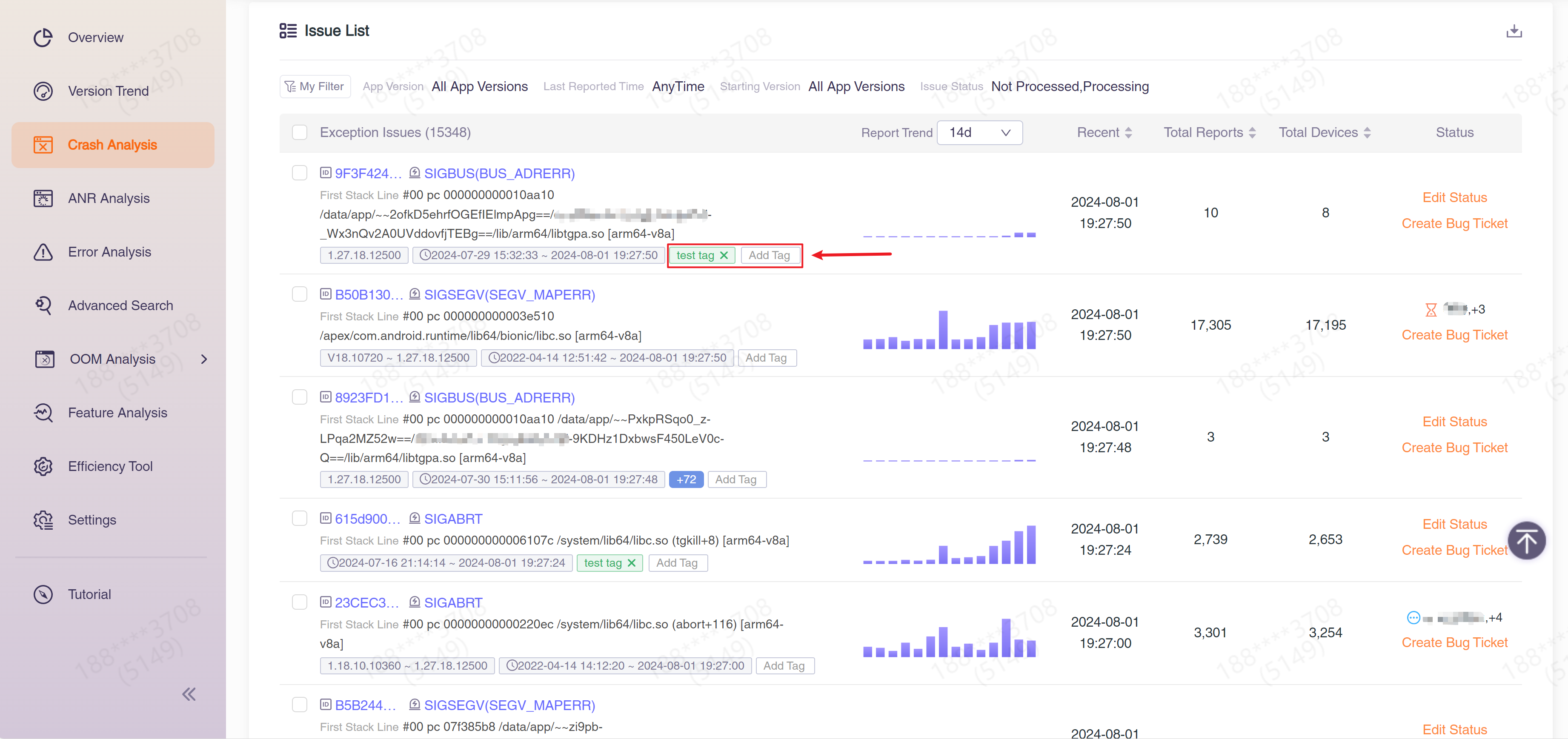Click the report trend chart for 23CEC3
This screenshot has height=739, width=1568.
(x=949, y=637)
